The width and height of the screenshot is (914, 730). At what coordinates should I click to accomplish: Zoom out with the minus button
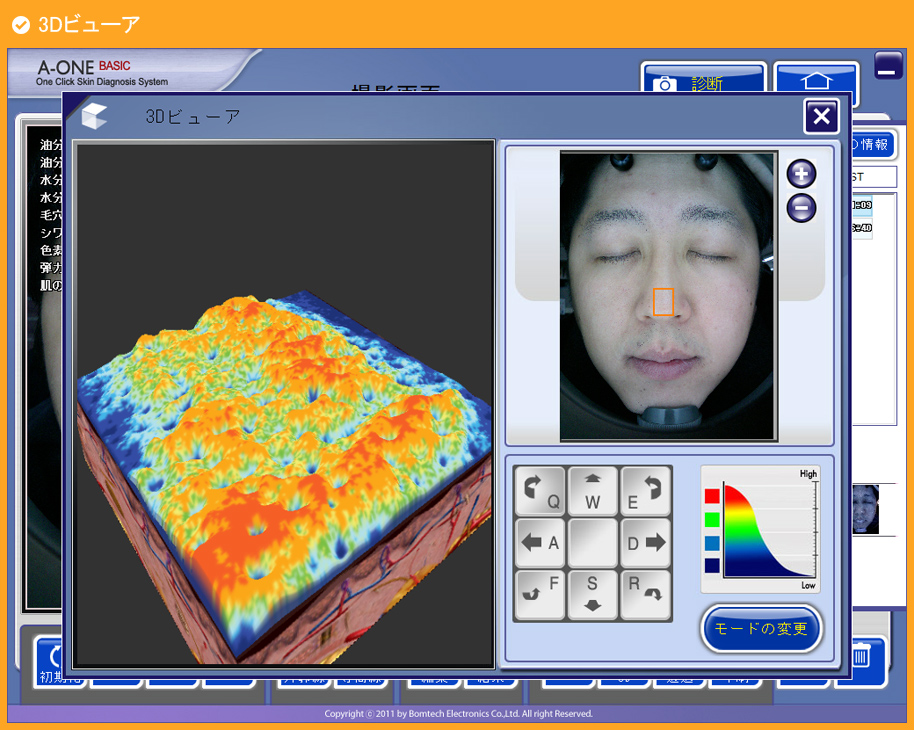tap(801, 208)
